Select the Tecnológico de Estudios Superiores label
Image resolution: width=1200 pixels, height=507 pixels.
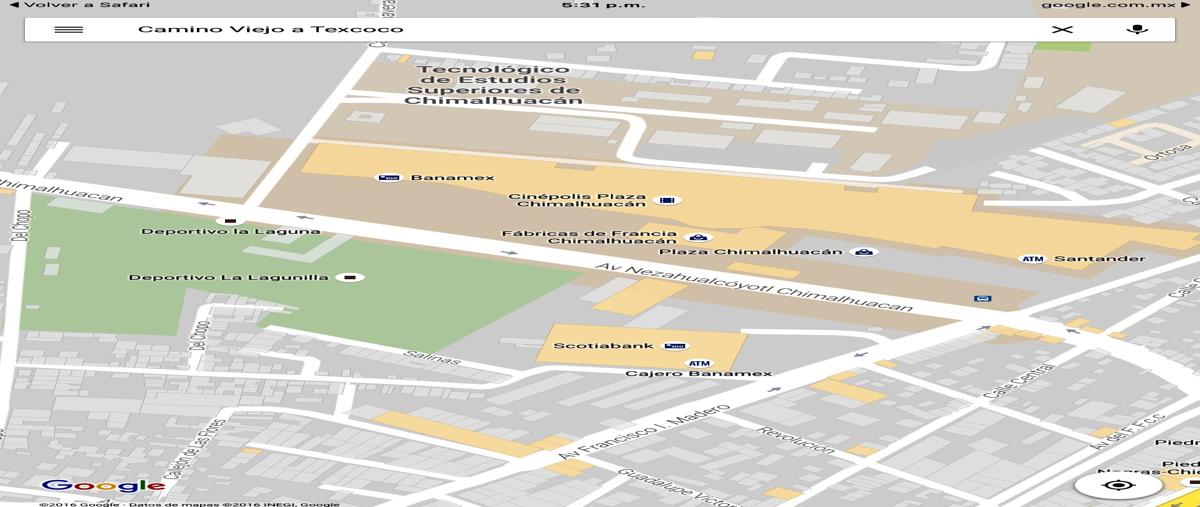coord(493,84)
